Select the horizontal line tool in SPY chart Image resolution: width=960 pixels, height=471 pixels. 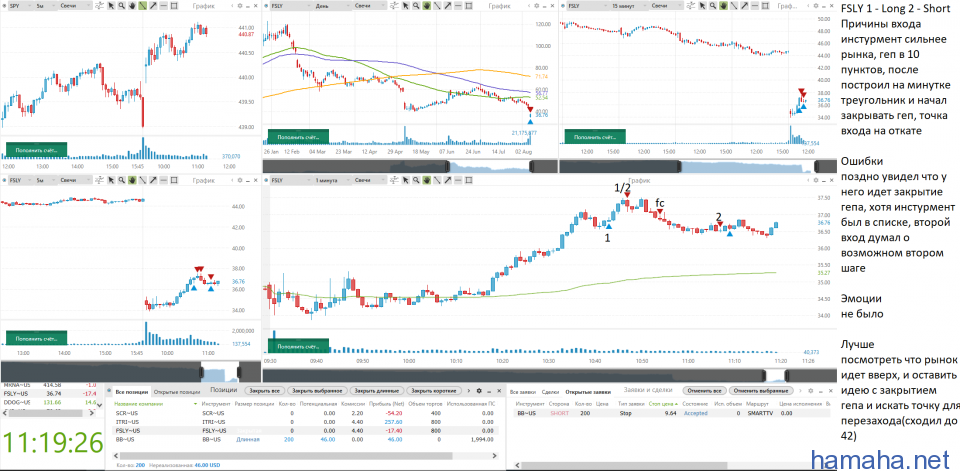pos(163,6)
